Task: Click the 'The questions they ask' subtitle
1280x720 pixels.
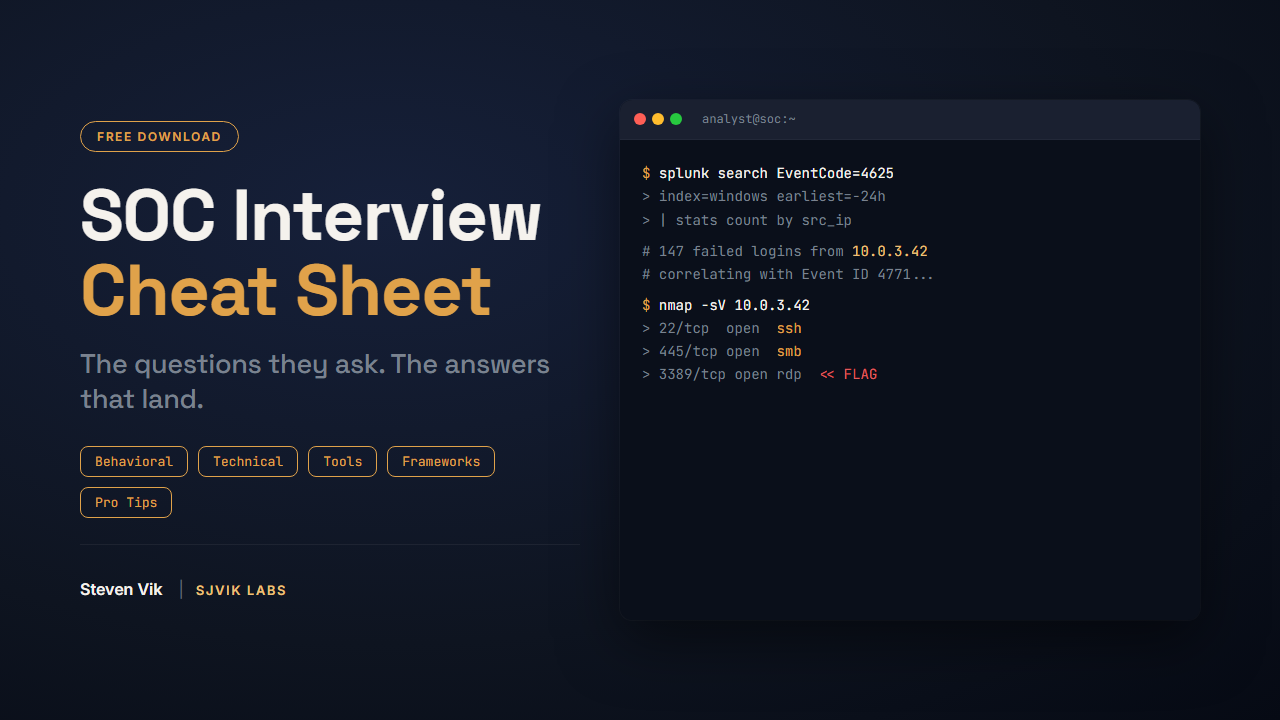Action: tap(315, 381)
